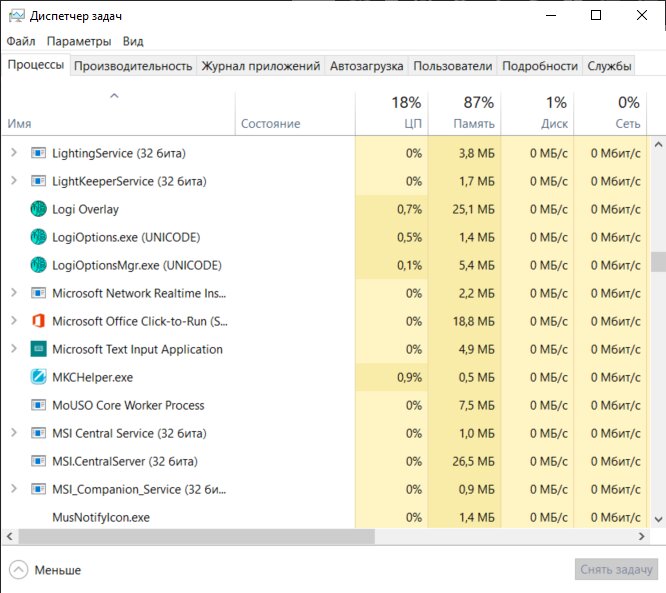Click the horizontal scrollbar right arrow
Viewport: 666px width, 593px height.
642,537
